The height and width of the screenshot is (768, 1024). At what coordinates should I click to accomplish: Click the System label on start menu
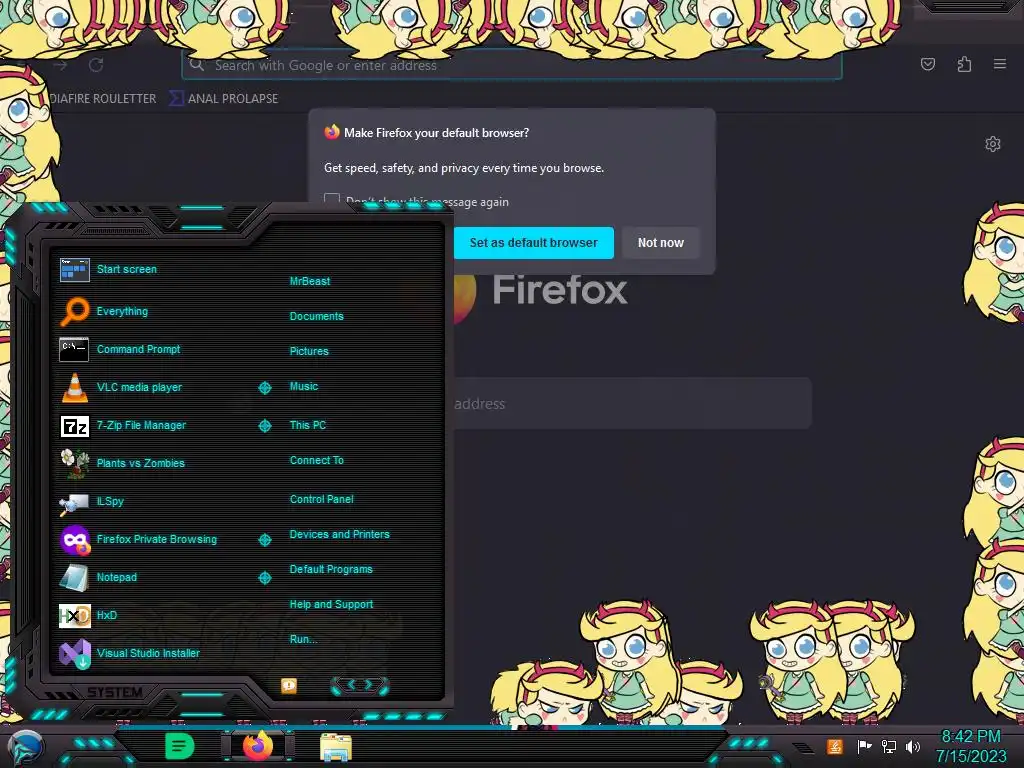pos(115,692)
